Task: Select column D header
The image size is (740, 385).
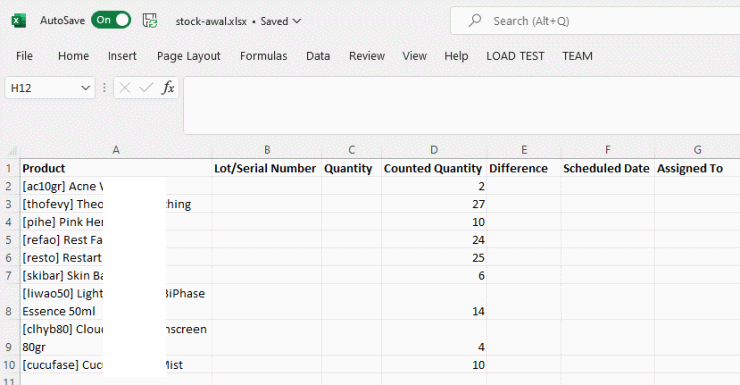Action: click(x=434, y=150)
